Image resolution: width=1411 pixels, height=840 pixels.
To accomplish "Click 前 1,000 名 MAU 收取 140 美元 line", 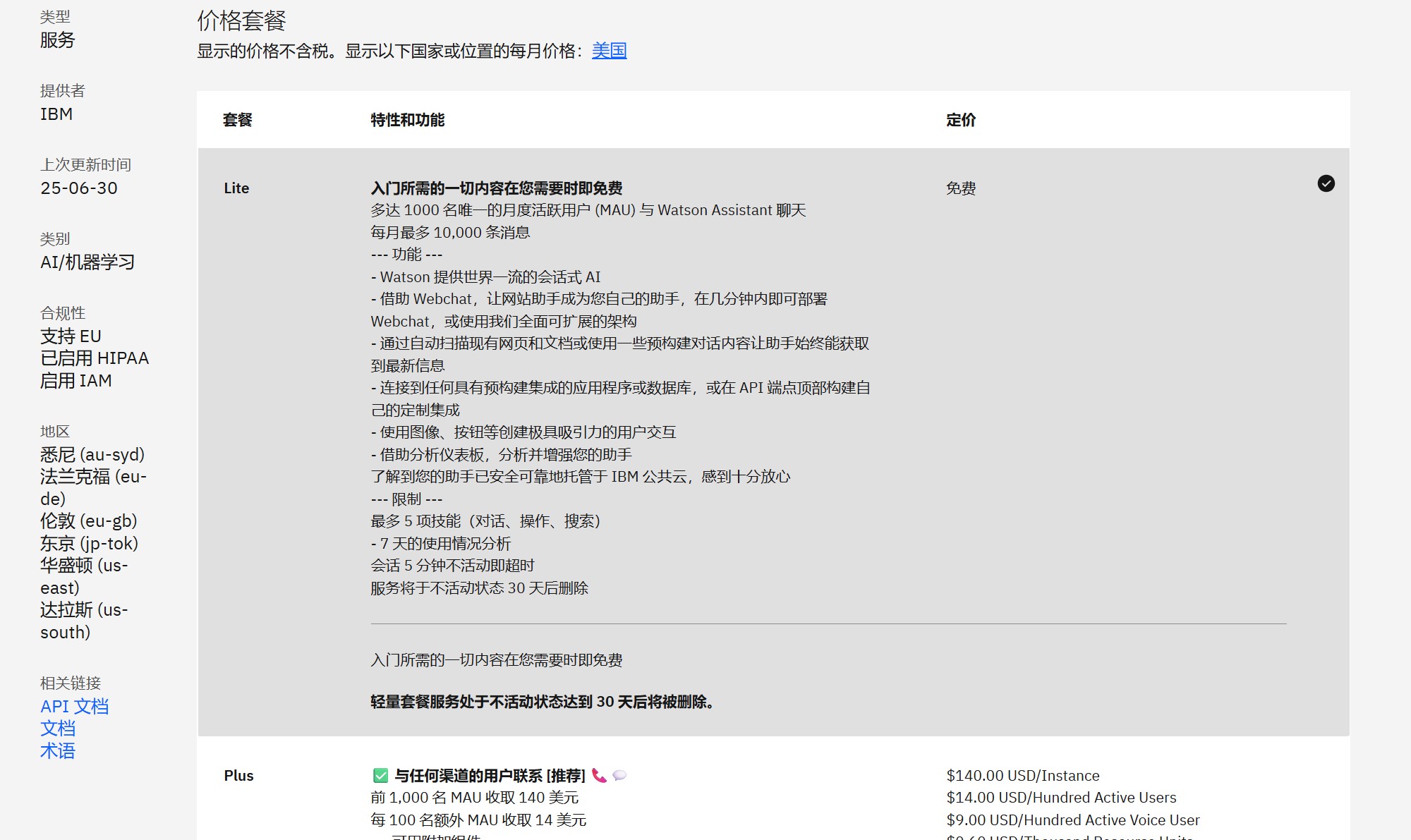I will pos(475,798).
